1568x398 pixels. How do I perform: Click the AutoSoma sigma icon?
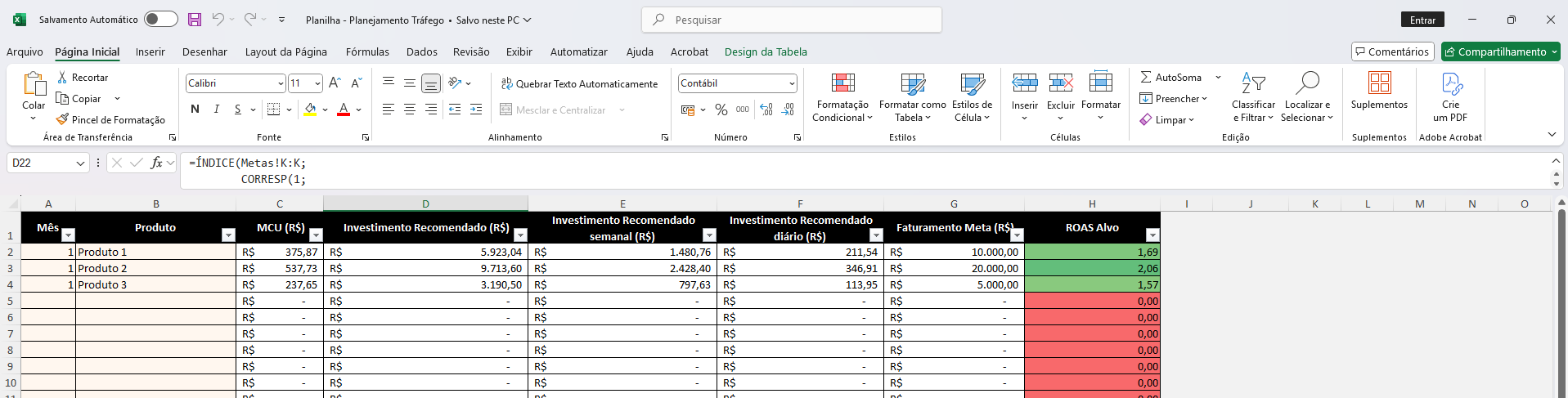tap(1146, 77)
